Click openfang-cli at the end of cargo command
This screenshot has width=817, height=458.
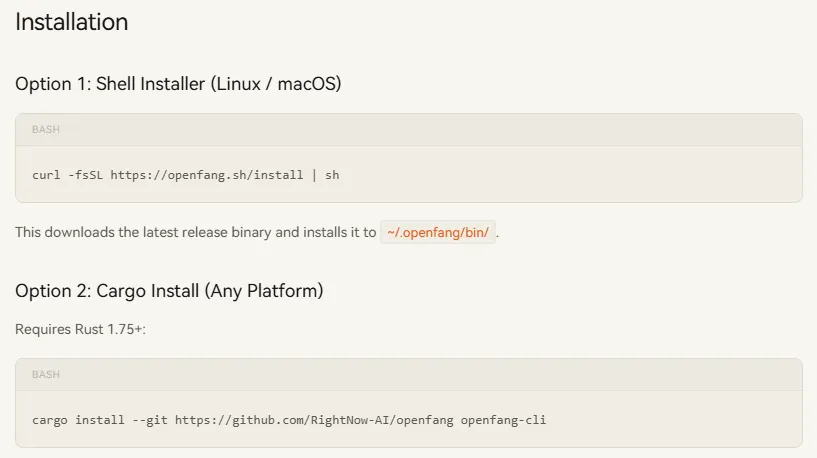tap(503, 420)
